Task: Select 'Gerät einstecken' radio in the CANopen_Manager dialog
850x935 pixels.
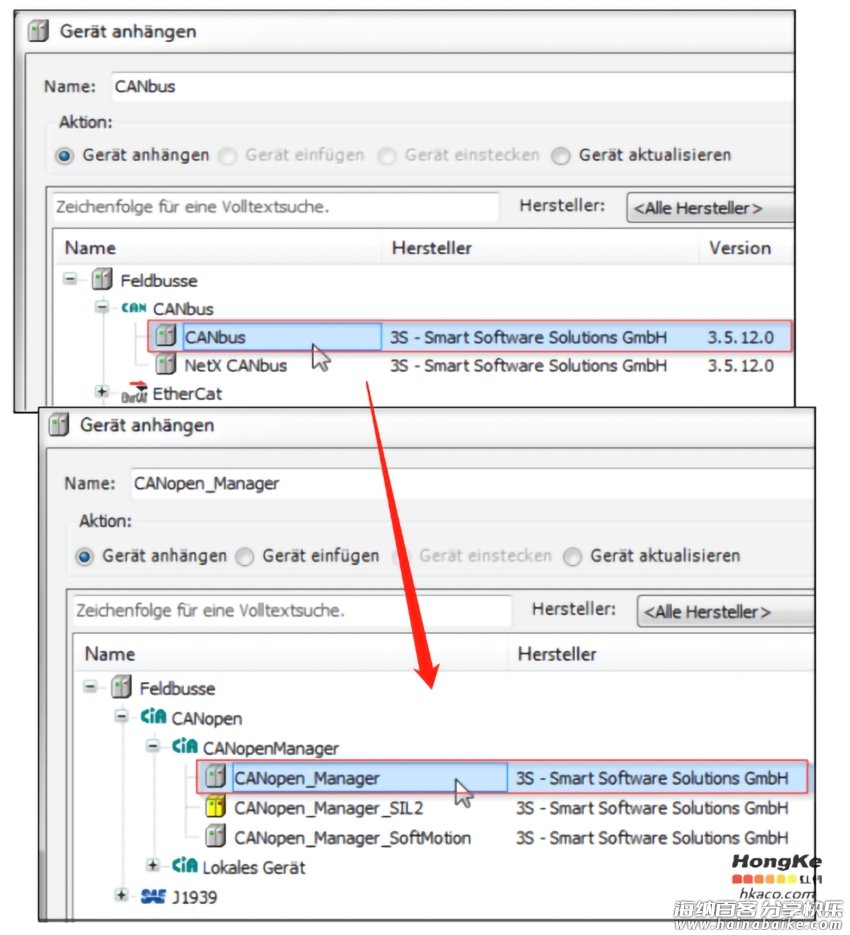Action: 403,557
